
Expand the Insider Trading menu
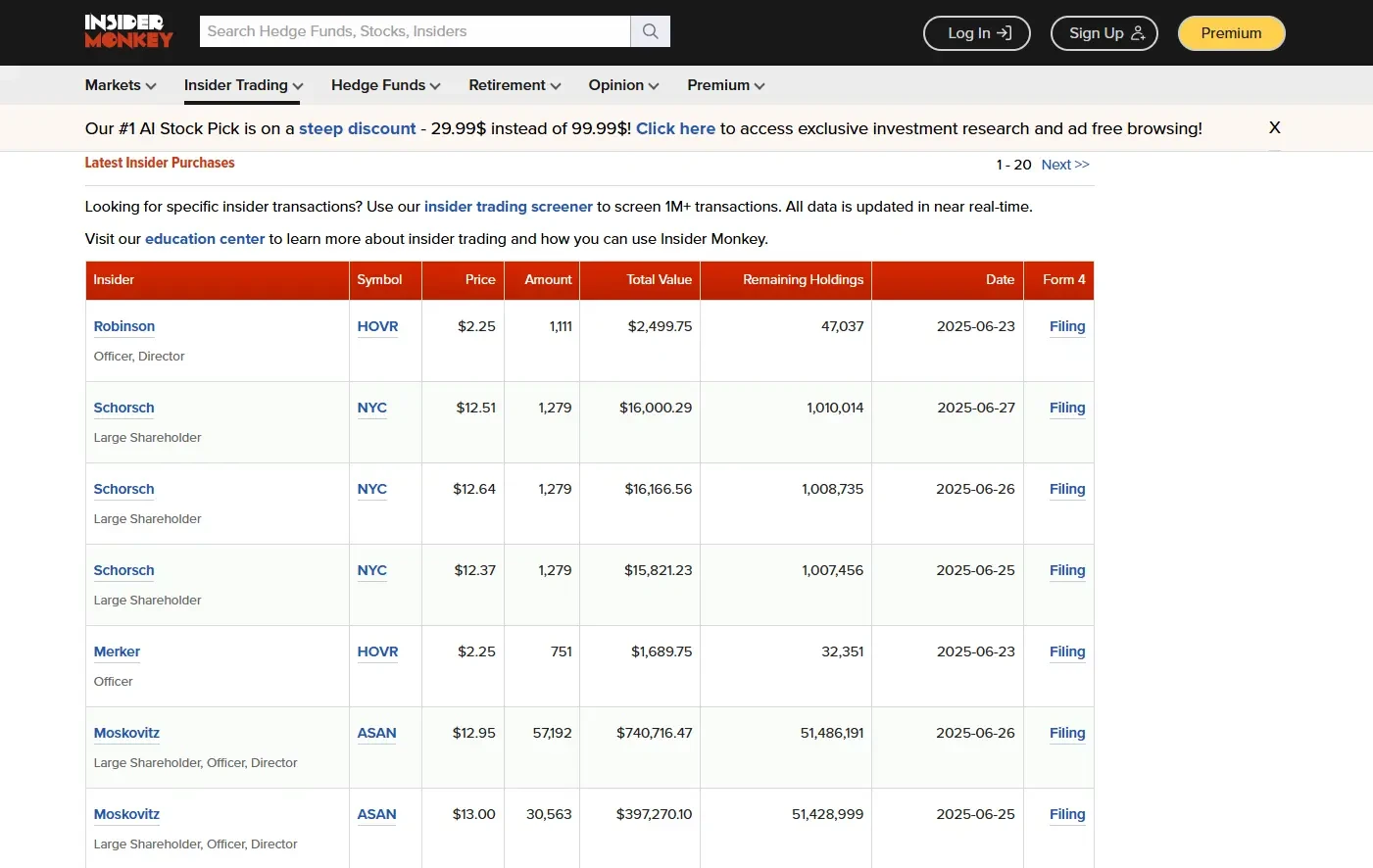tap(244, 85)
